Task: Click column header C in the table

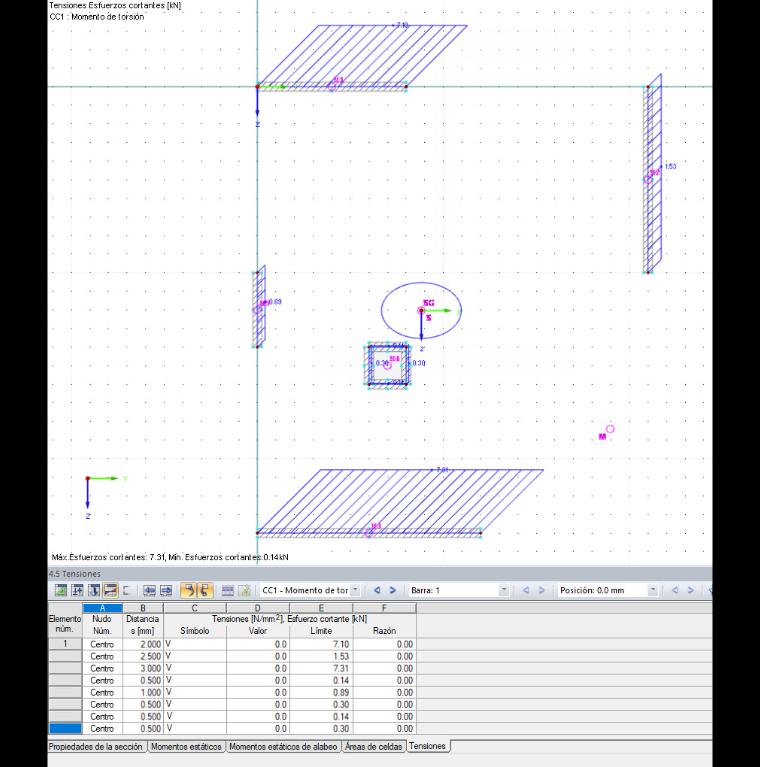Action: (195, 608)
